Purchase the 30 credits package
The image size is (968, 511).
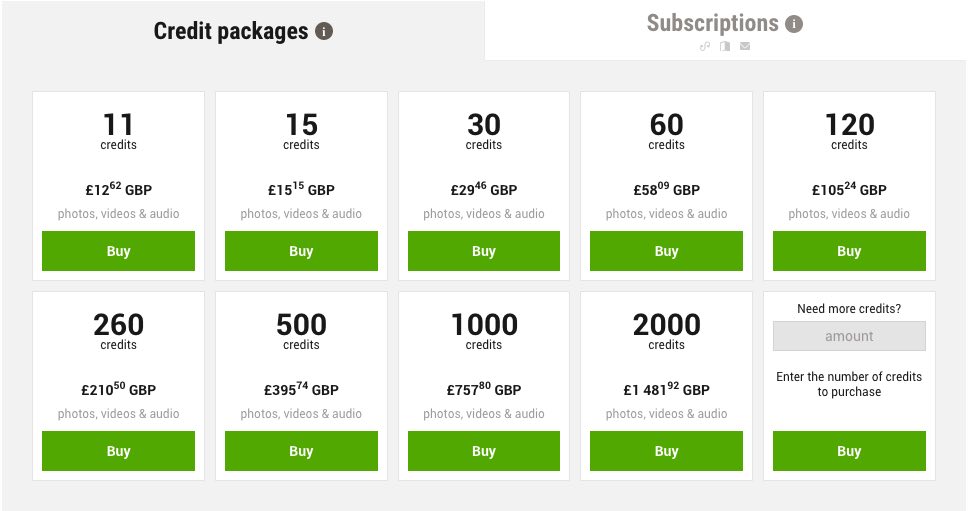(484, 251)
